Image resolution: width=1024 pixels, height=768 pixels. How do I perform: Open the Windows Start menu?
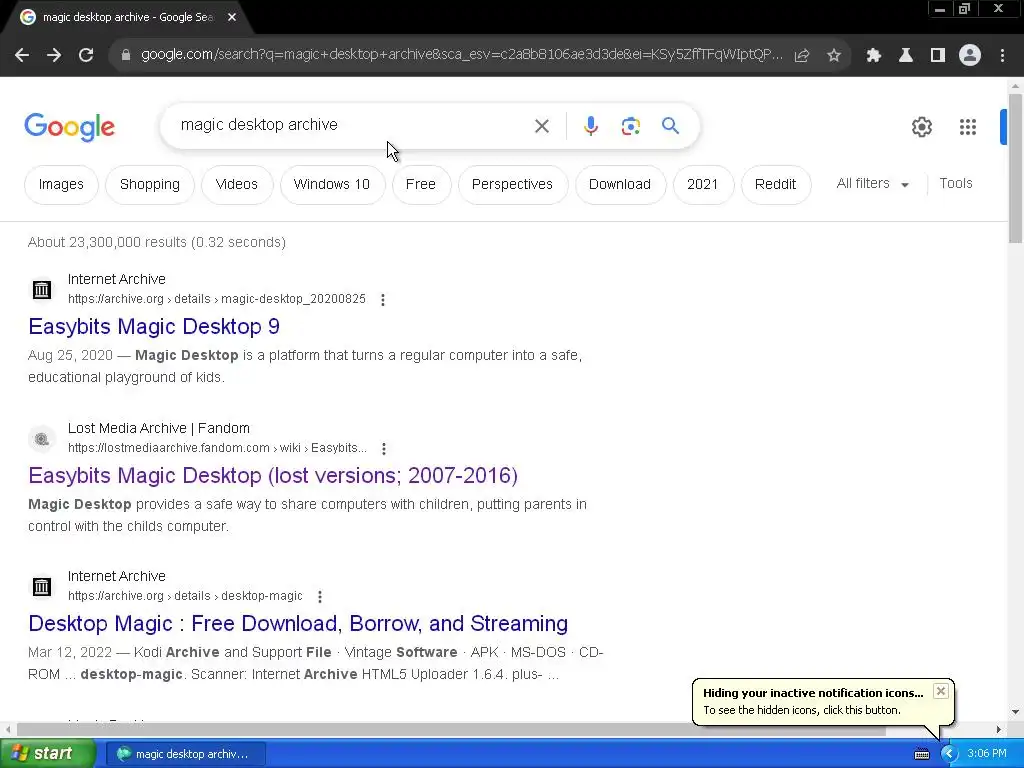tap(47, 754)
